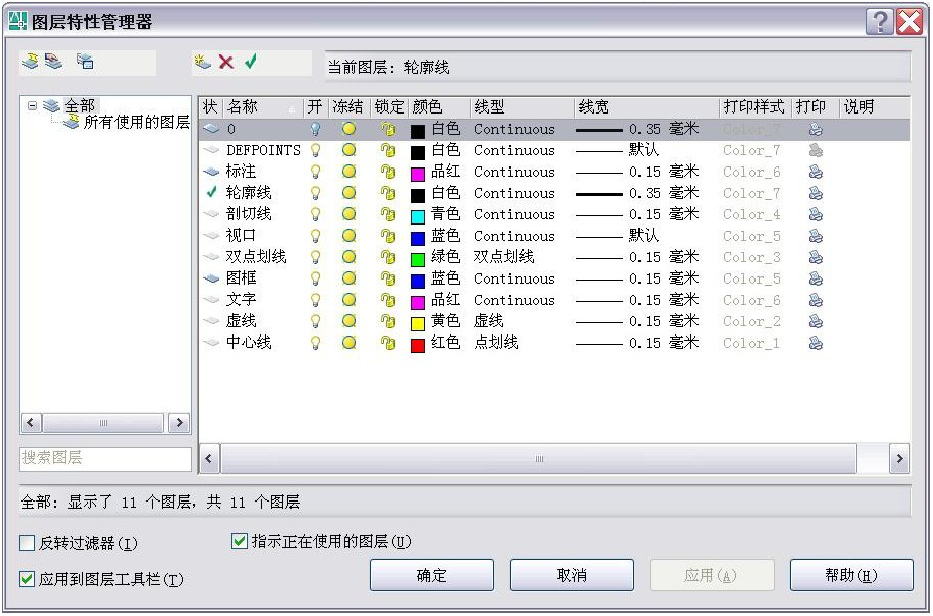Open the yellow color swatch for 虚线 layer

pos(418,323)
